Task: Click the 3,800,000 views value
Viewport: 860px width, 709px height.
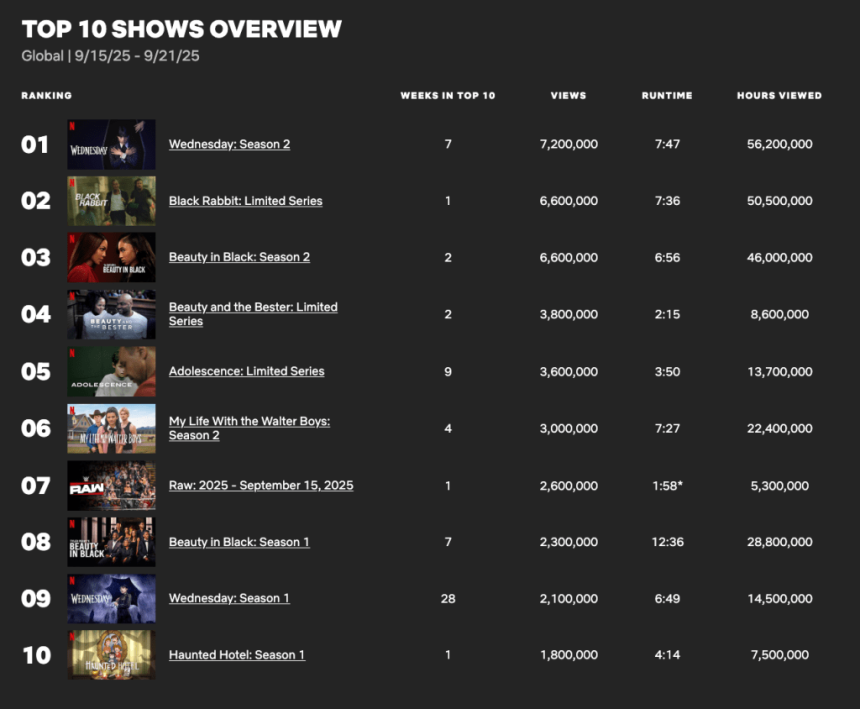Action: (569, 314)
